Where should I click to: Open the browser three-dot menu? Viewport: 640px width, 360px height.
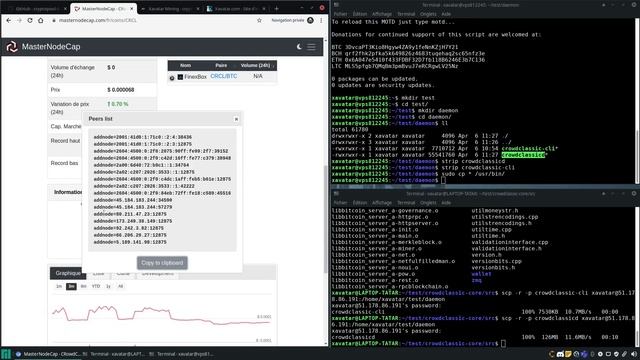[321, 20]
